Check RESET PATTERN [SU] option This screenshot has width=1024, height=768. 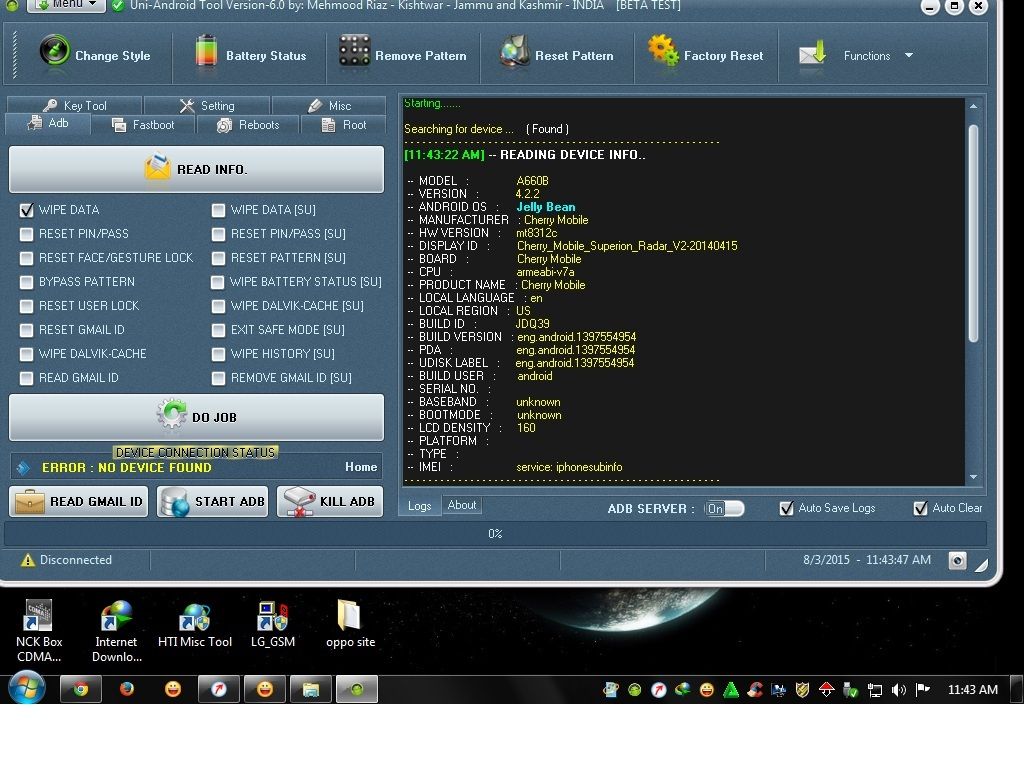click(218, 258)
